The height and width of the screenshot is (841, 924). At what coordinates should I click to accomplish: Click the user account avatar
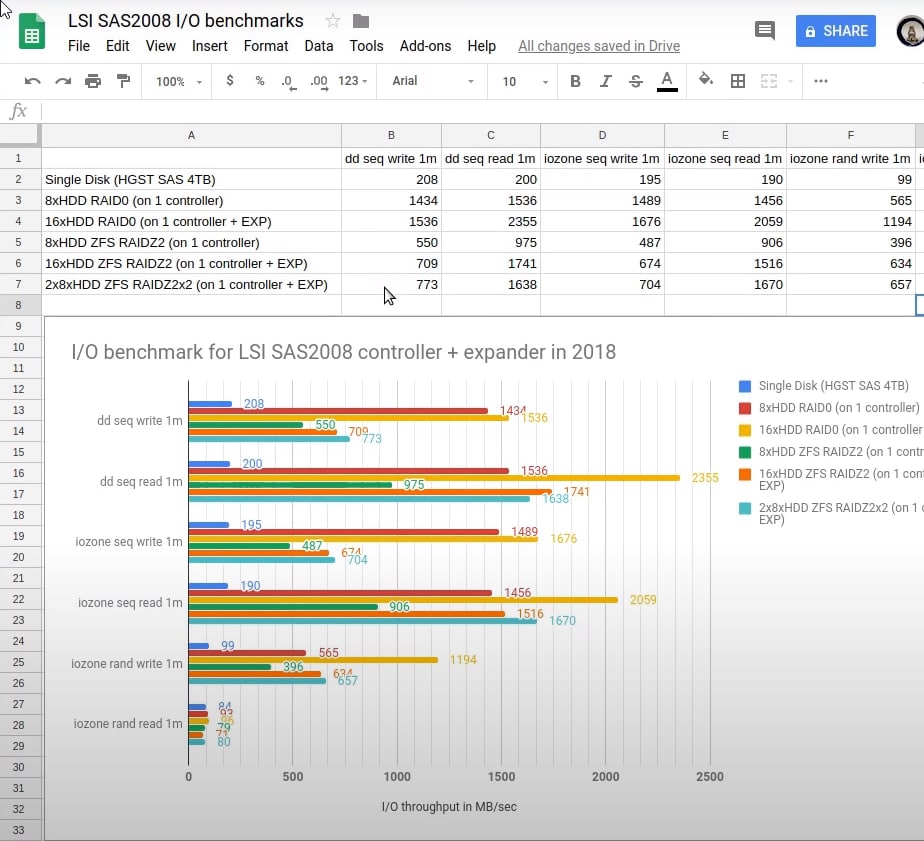(910, 31)
